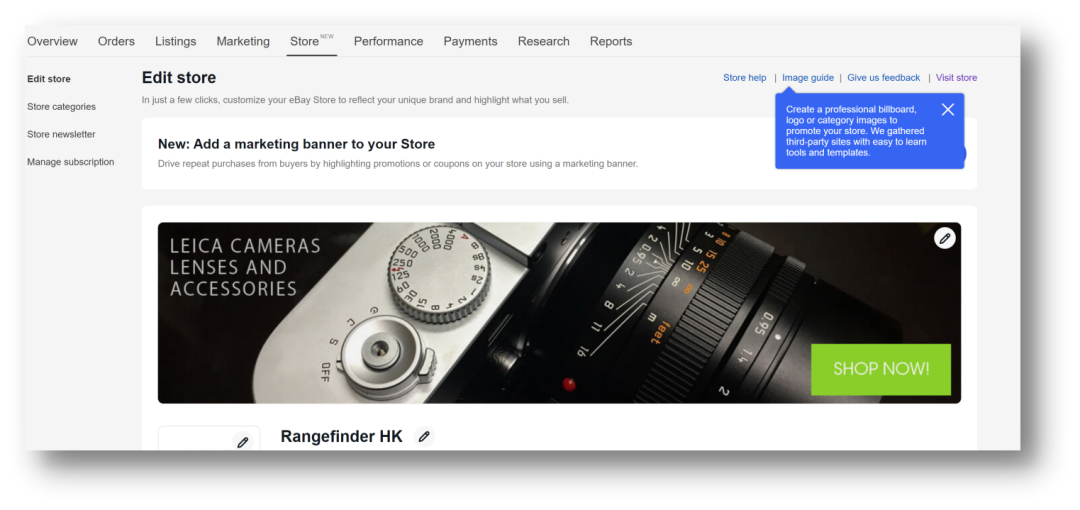Viewport: 1080px width, 510px height.
Task: Edit the store logo using pencil icon
Action: point(242,441)
